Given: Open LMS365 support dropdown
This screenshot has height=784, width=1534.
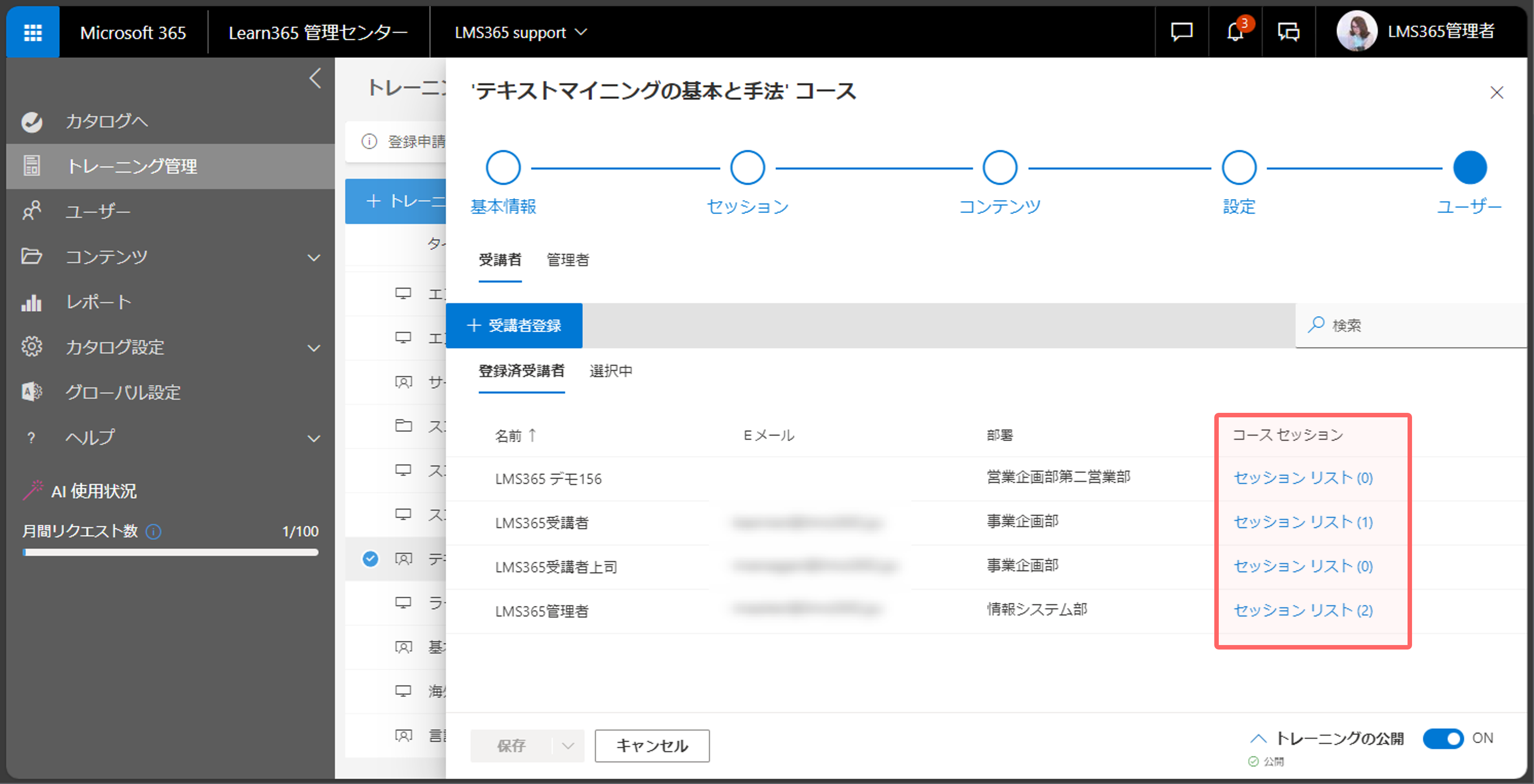Looking at the screenshot, I should coord(521,32).
